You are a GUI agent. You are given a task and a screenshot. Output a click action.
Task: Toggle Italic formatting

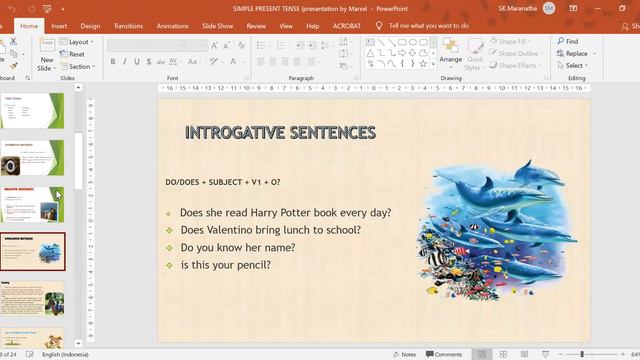(x=124, y=62)
